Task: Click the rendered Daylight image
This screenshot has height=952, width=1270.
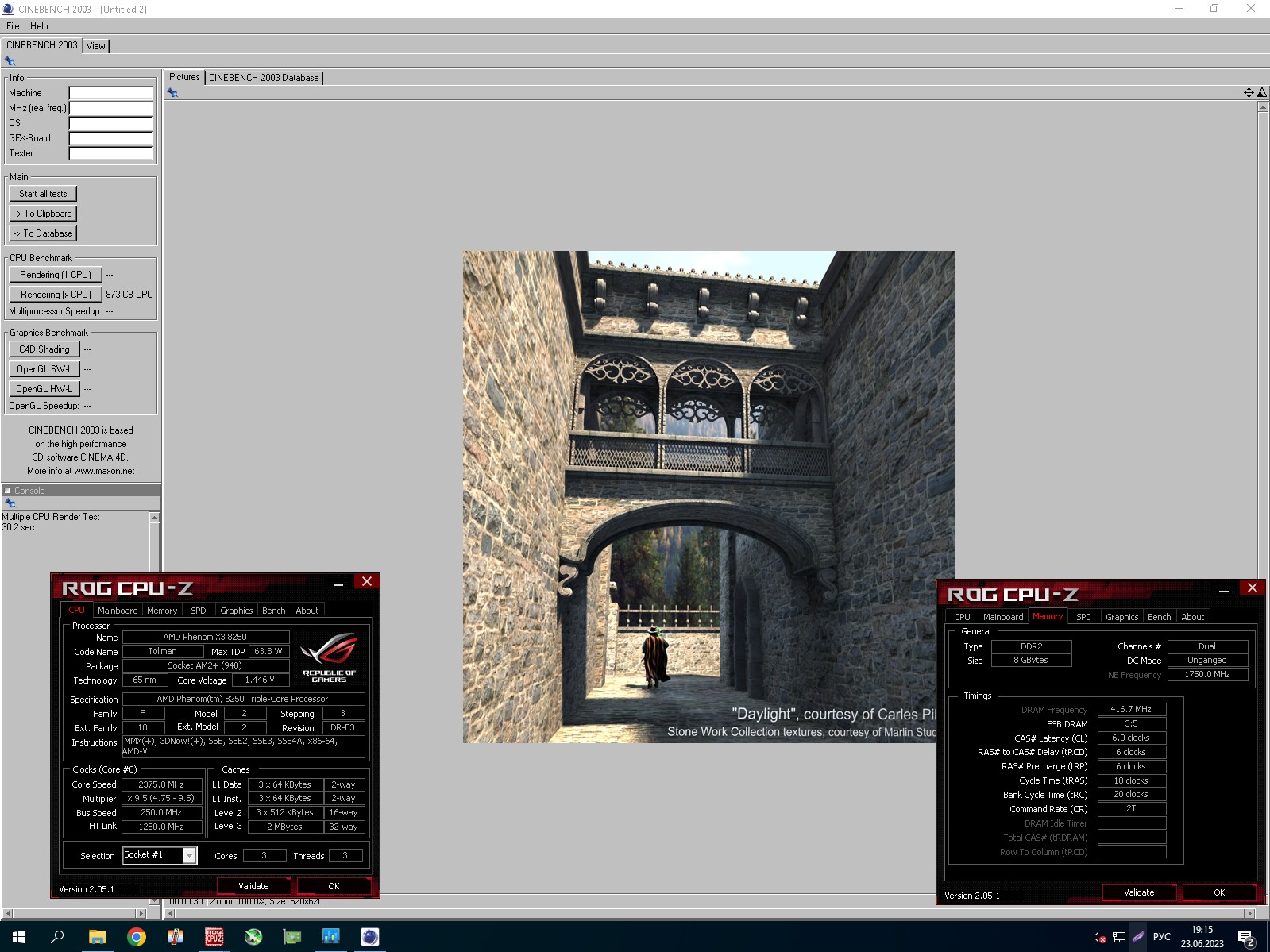Action: [x=708, y=497]
